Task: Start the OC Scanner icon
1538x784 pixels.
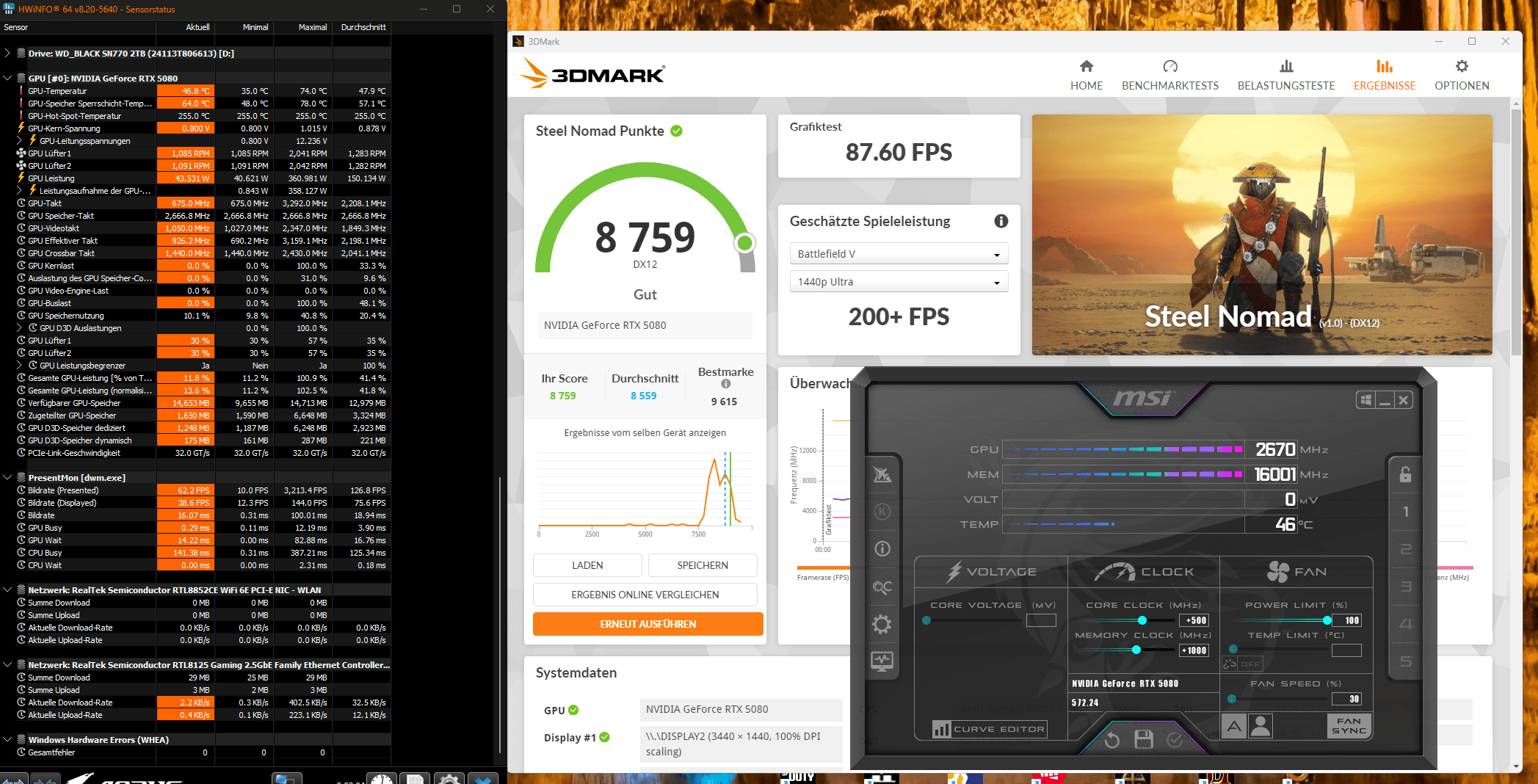Action: 882,587
